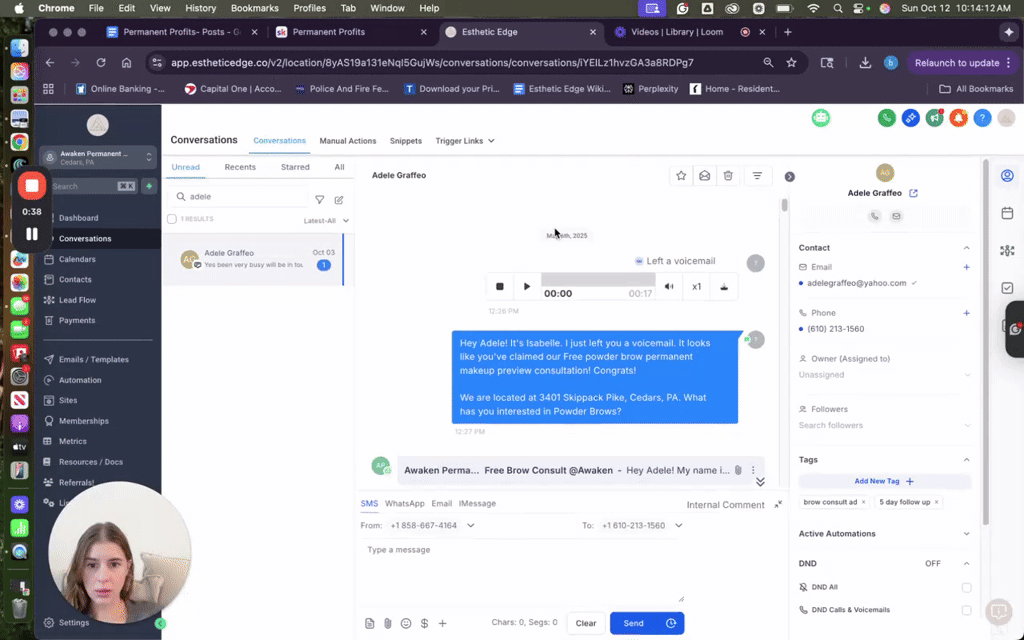This screenshot has width=1024, height=640.
Task: Add another phone with plus icon
Action: (x=966, y=313)
